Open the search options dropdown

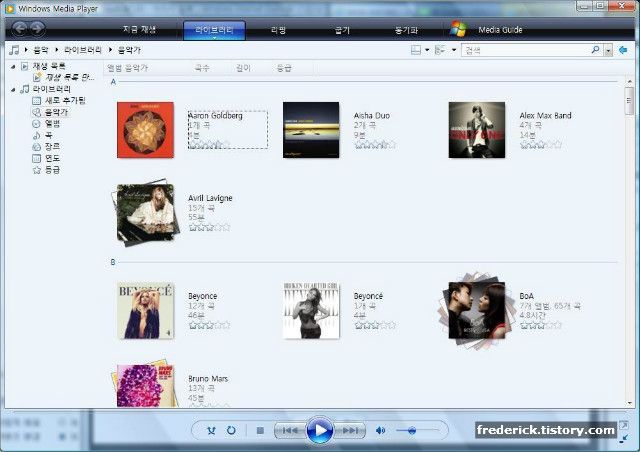point(608,50)
